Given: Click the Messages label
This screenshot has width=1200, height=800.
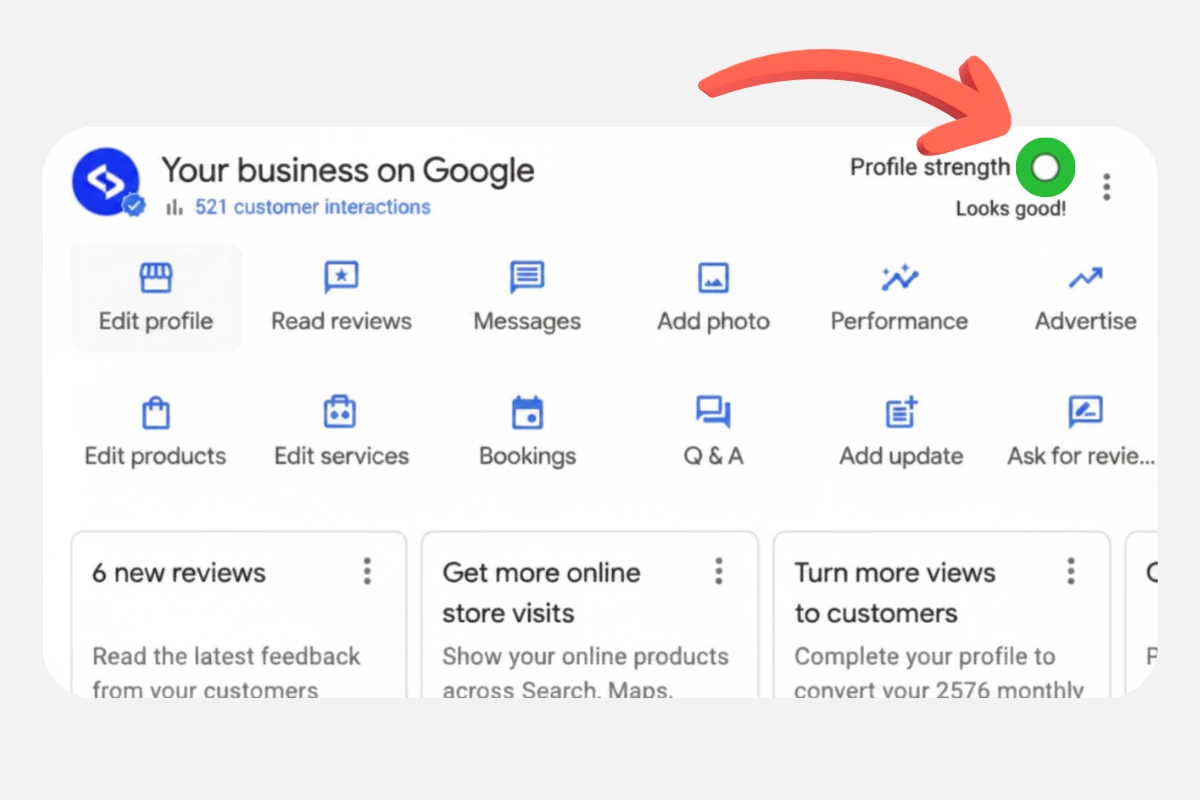Looking at the screenshot, I should (527, 321).
